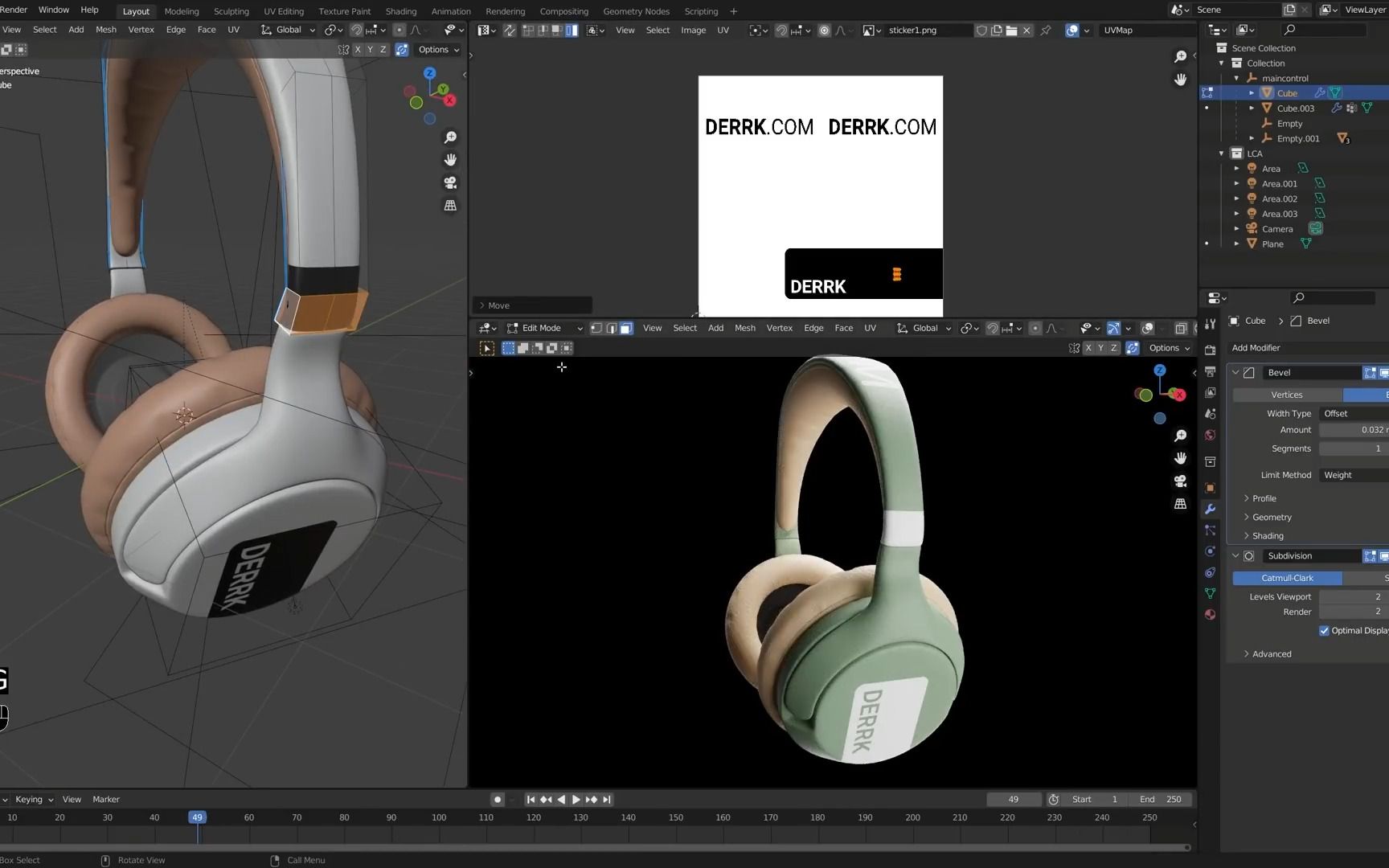Open the Object Data green triangle tab
This screenshot has height=868, width=1389.
coord(1210,593)
